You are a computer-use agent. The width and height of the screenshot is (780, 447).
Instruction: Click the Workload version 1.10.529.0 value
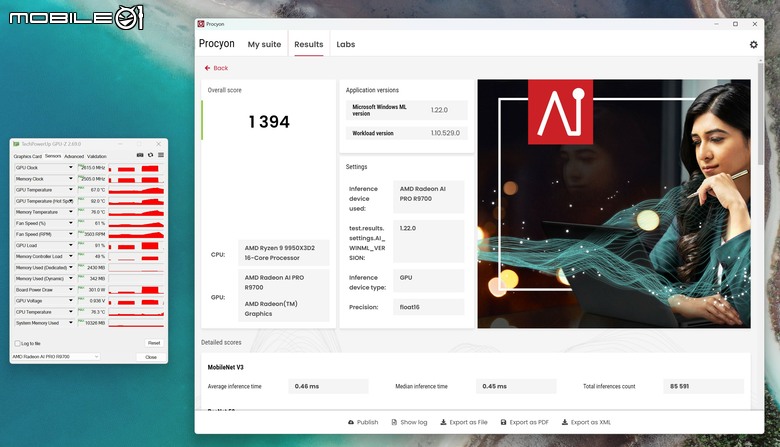tap(445, 133)
